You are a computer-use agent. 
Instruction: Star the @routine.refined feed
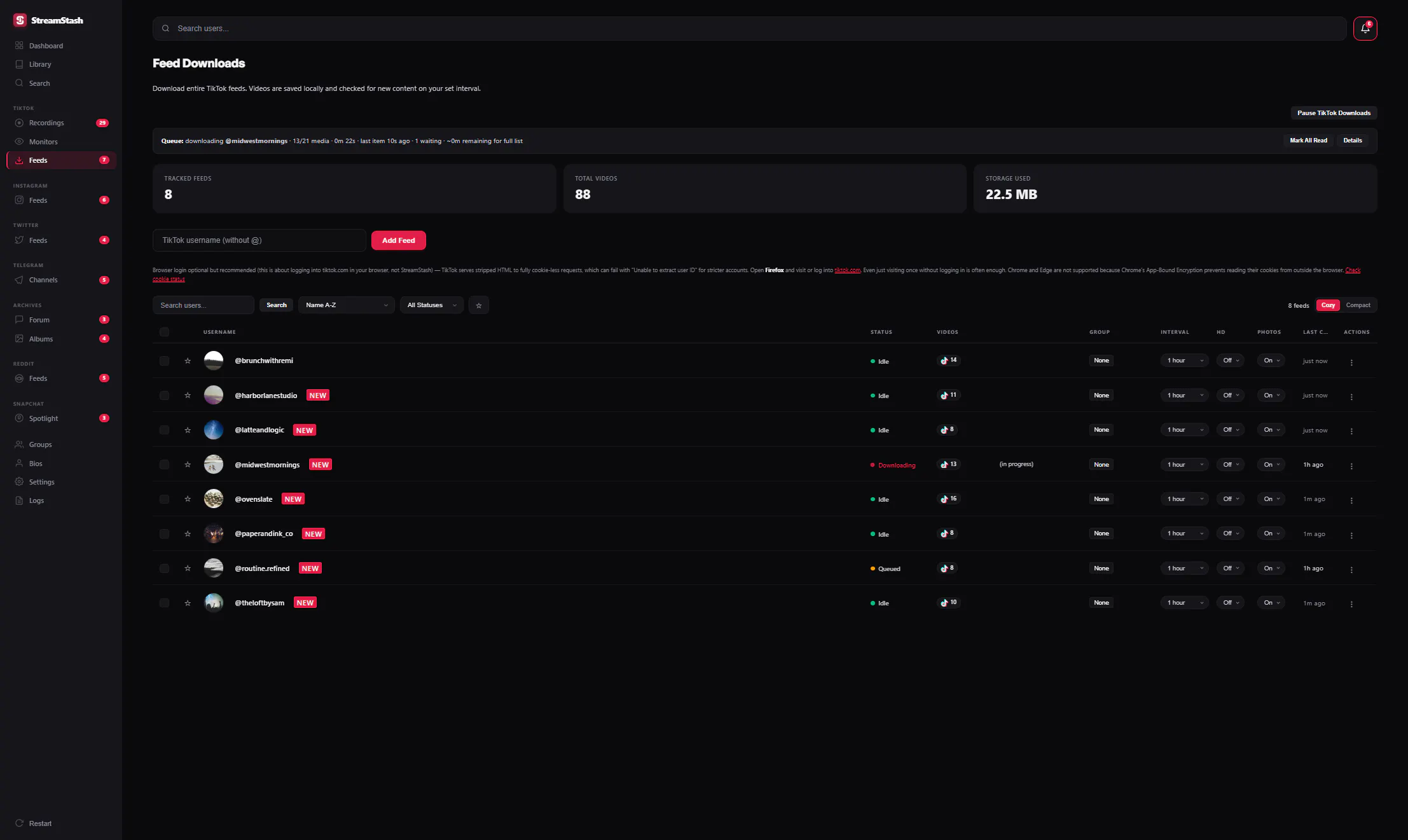coord(188,568)
